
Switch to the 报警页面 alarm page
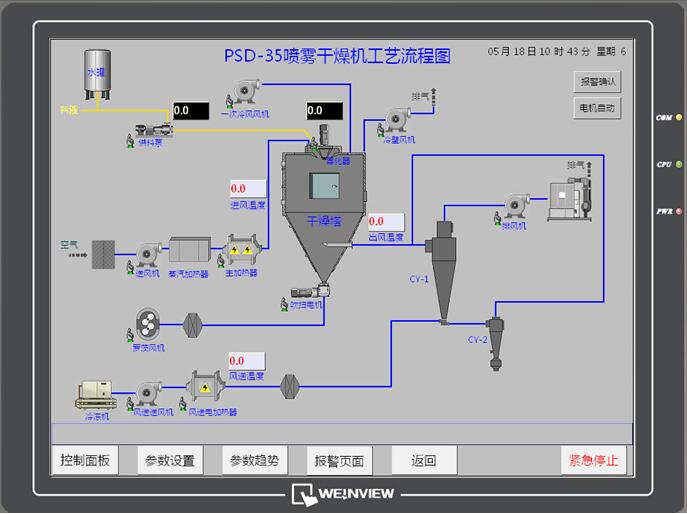pos(339,461)
